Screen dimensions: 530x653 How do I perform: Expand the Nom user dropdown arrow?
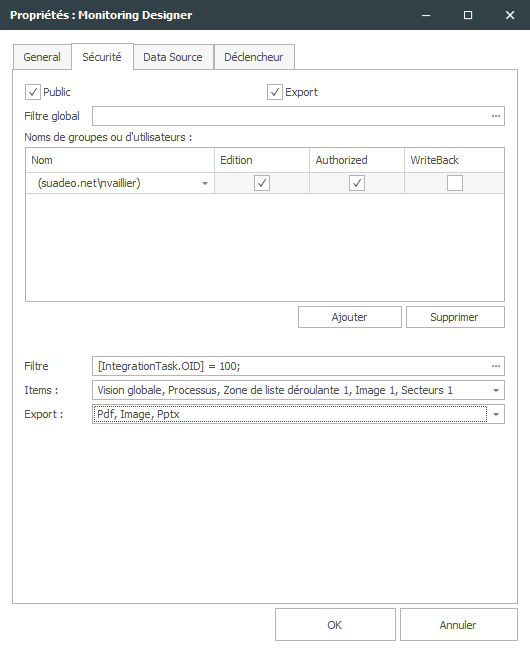click(205, 183)
